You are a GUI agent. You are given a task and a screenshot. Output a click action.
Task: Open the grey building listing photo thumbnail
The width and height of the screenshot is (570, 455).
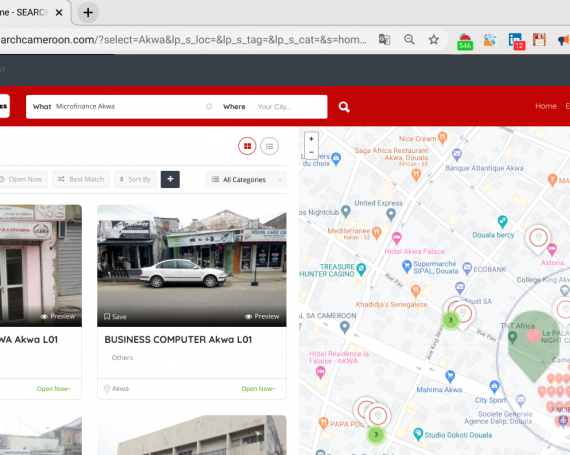[x=192, y=435]
